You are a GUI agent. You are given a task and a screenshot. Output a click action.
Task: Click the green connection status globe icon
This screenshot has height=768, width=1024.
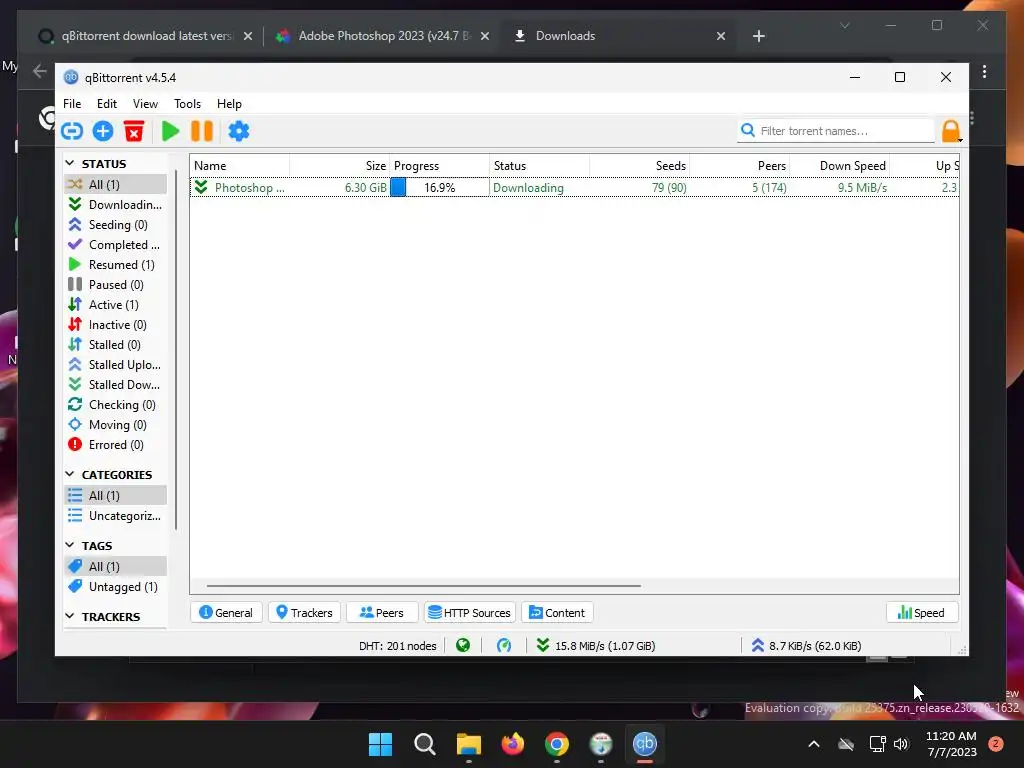(463, 645)
